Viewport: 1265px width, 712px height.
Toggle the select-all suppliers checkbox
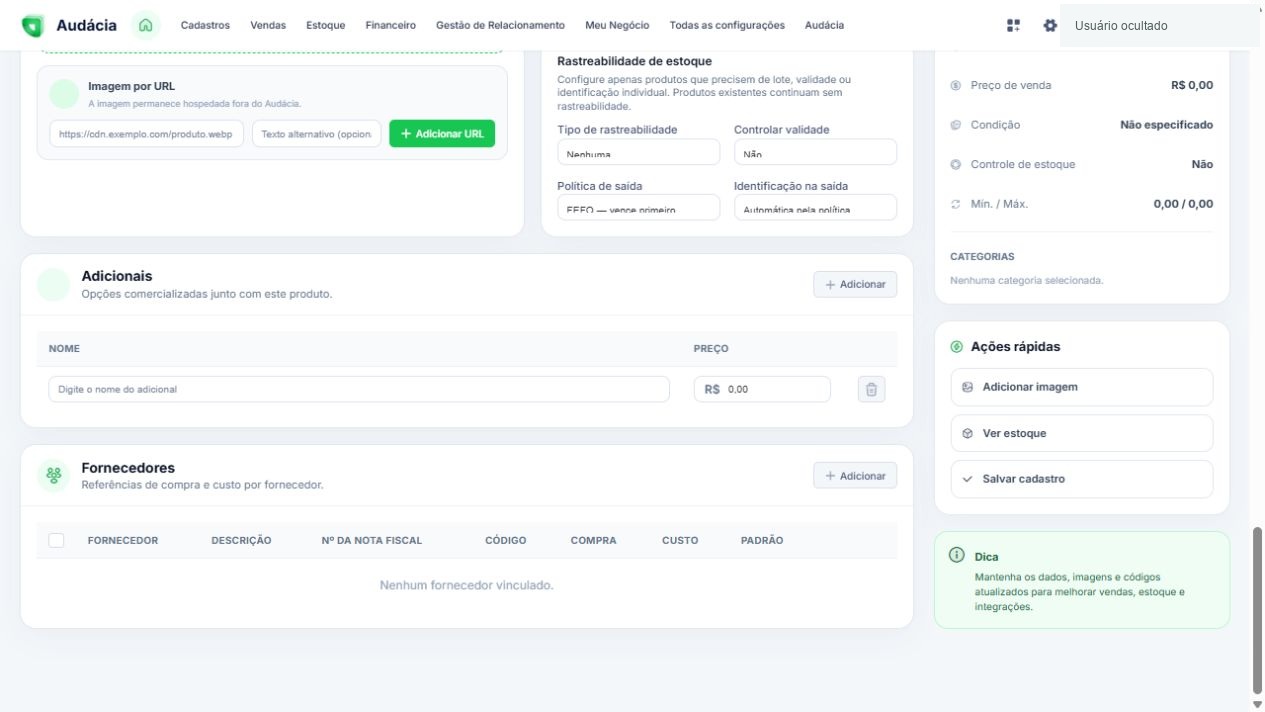[x=56, y=540]
